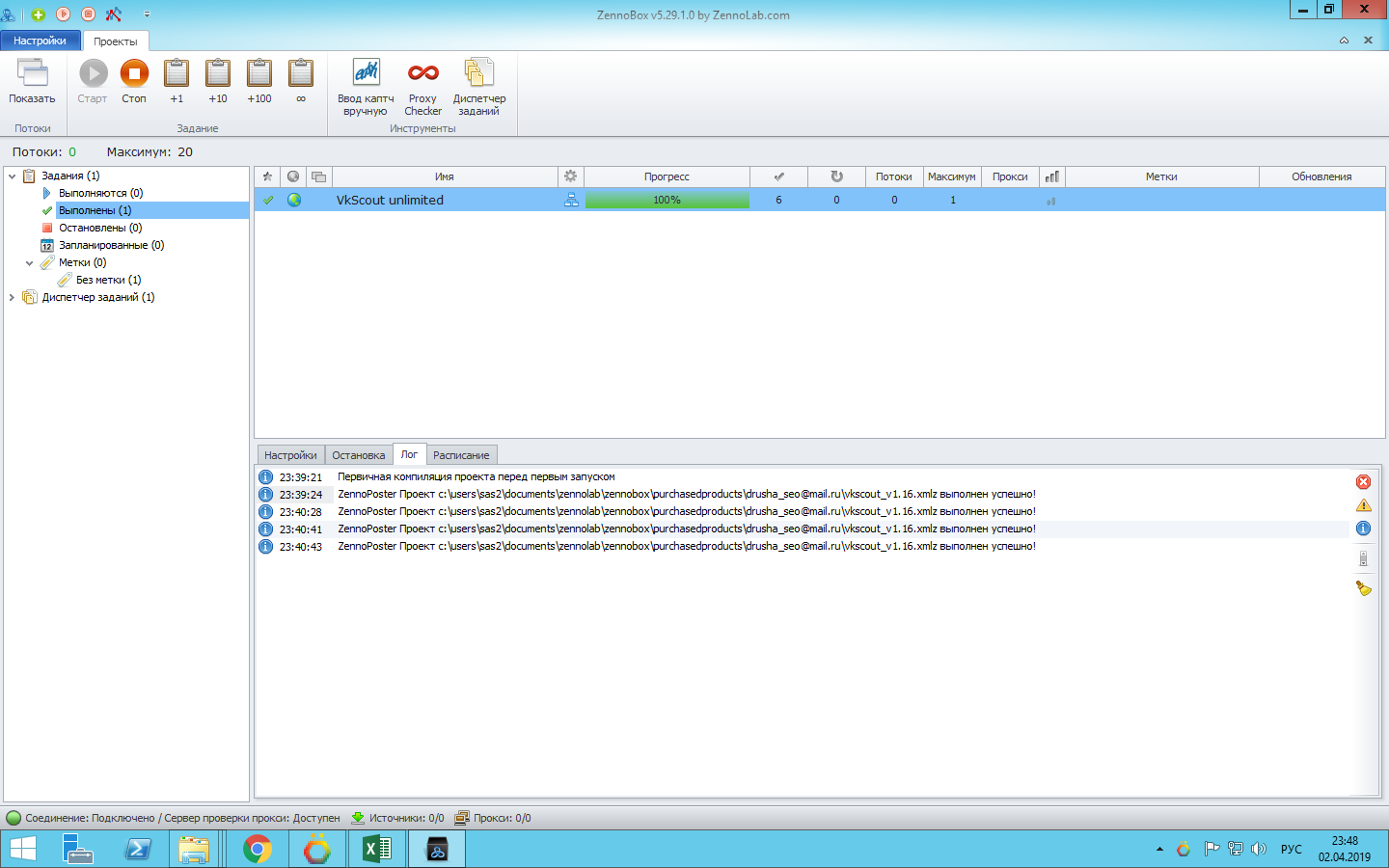Click quick access start icon in title bar
The height and width of the screenshot is (868, 1389).
point(64,14)
